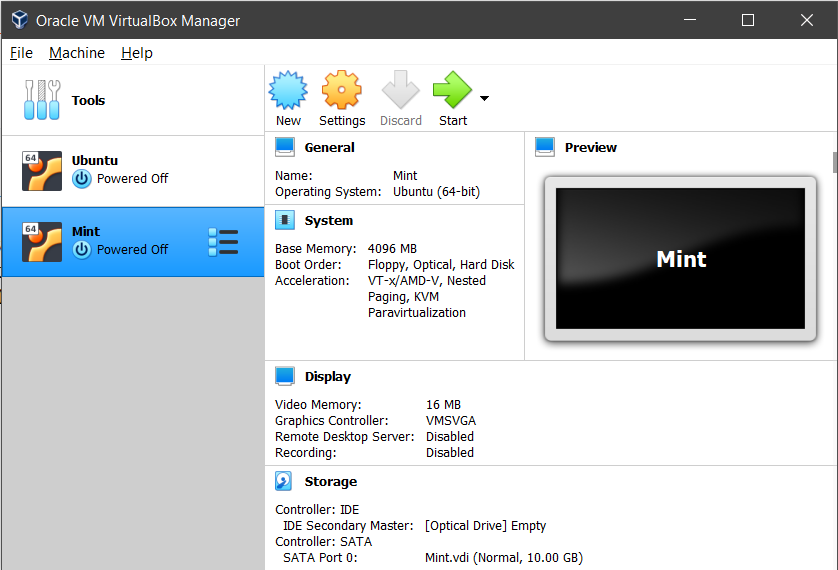Open Settings via the orange gear icon
The width and height of the screenshot is (838, 570).
[342, 90]
